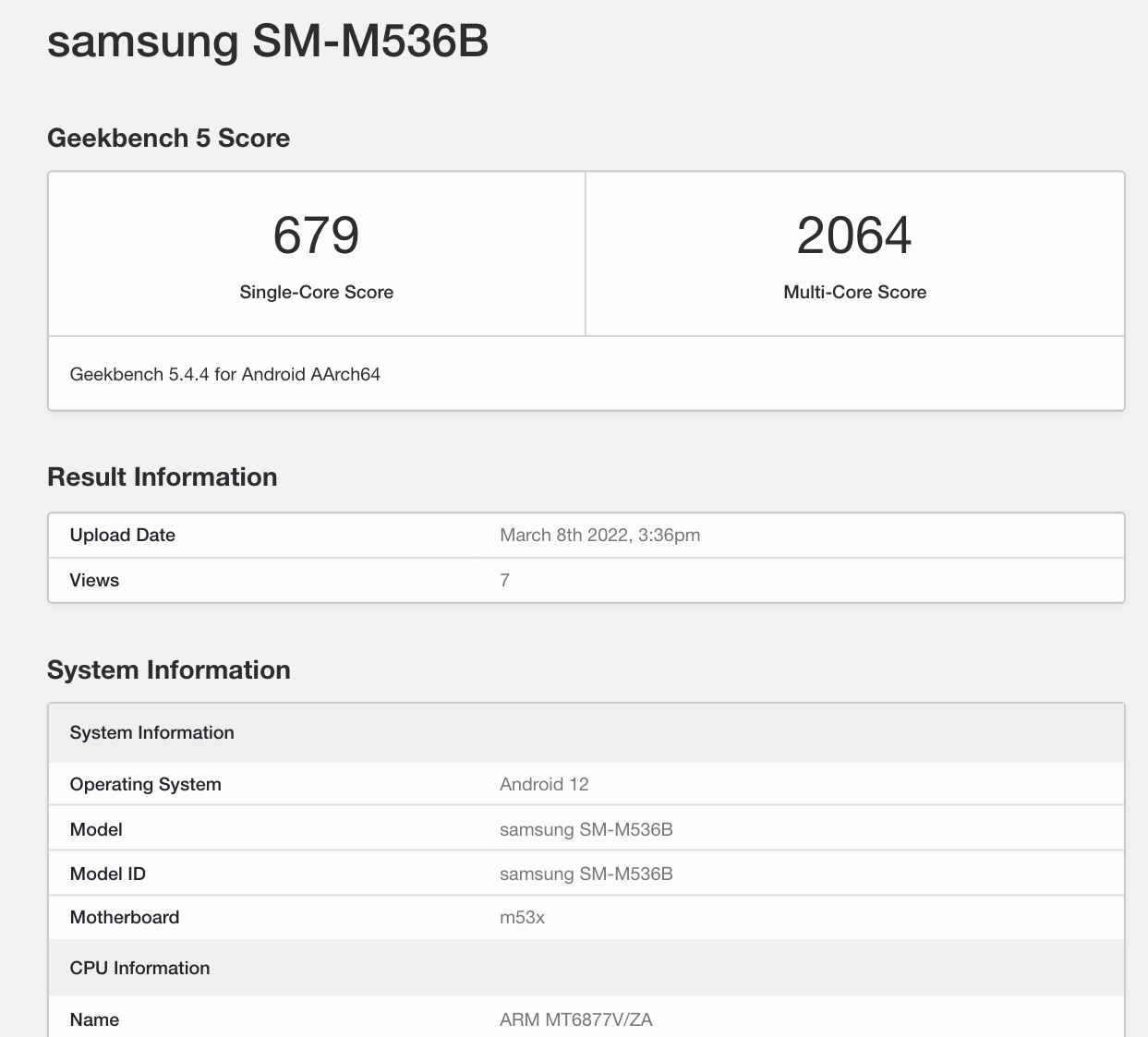Click the Single-Core Score label
Image resolution: width=1148 pixels, height=1037 pixels.
pos(316,293)
